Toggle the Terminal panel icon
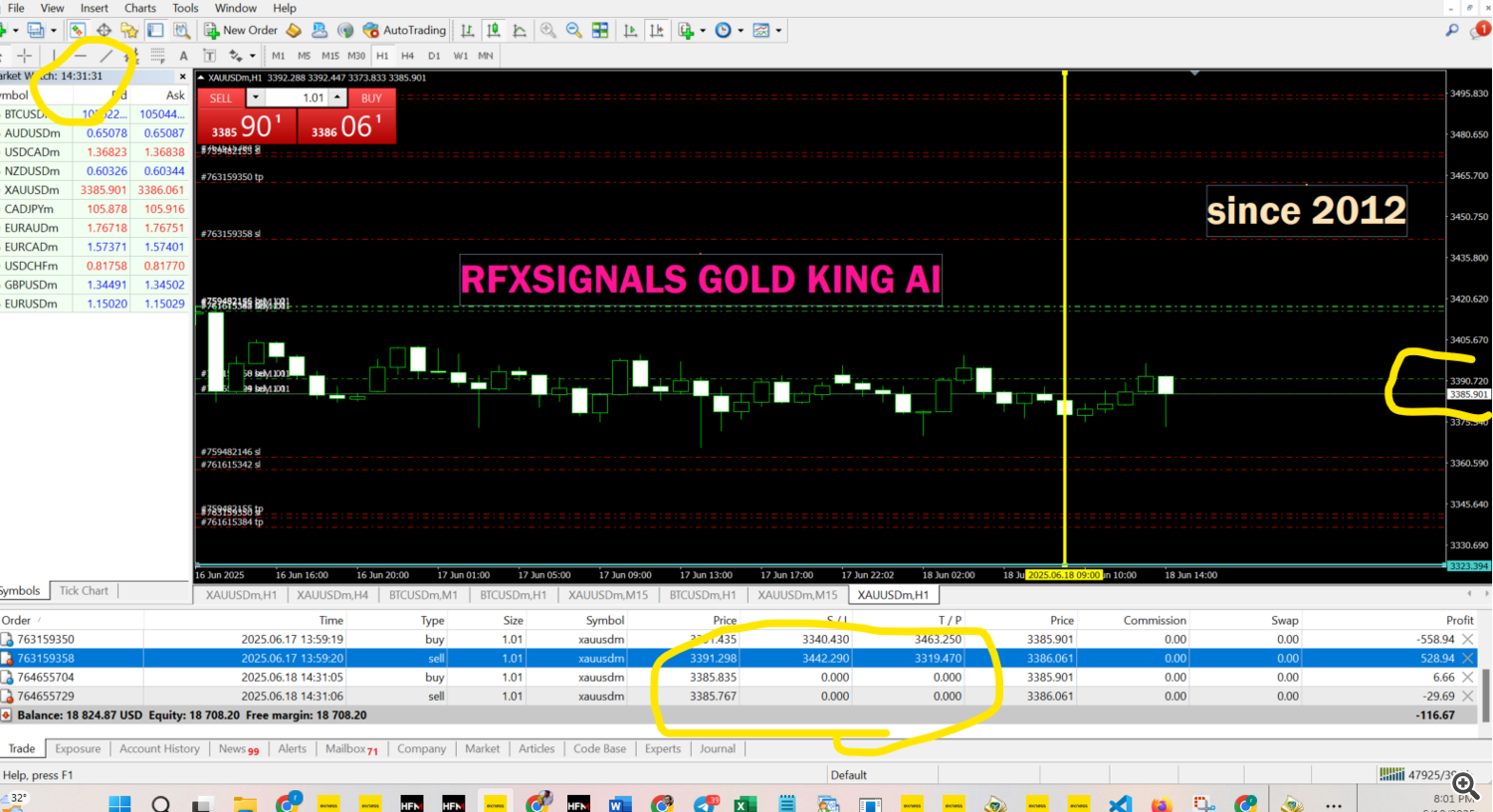 tap(155, 31)
